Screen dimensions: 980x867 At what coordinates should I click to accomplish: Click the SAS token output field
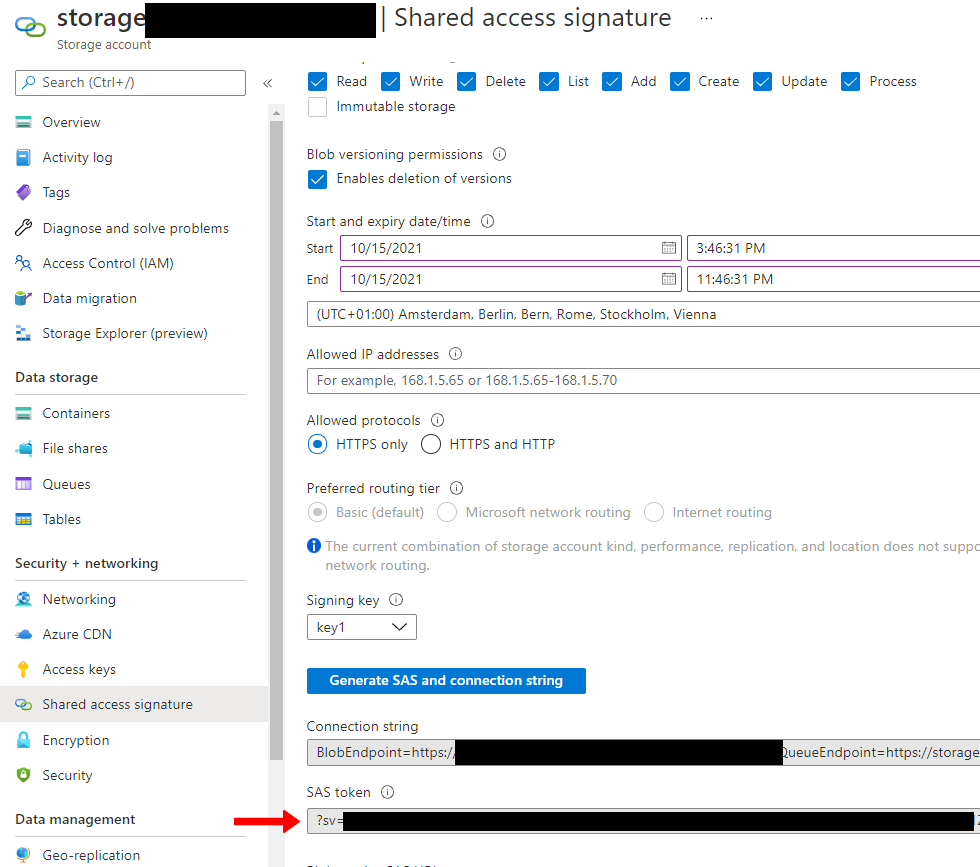[643, 820]
